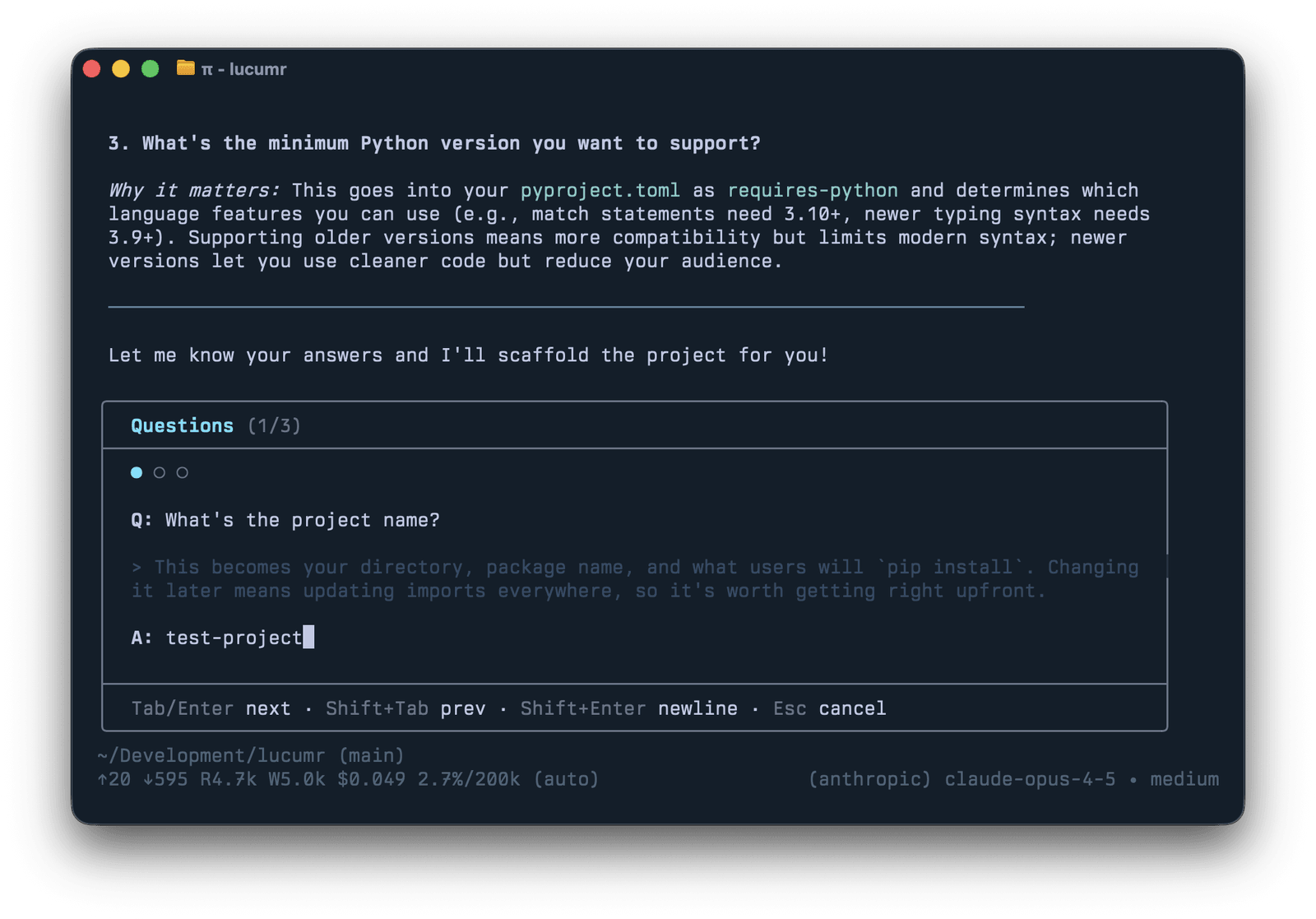The height and width of the screenshot is (919, 1316).
Task: Click the (1/3) question counter
Action: 275,425
